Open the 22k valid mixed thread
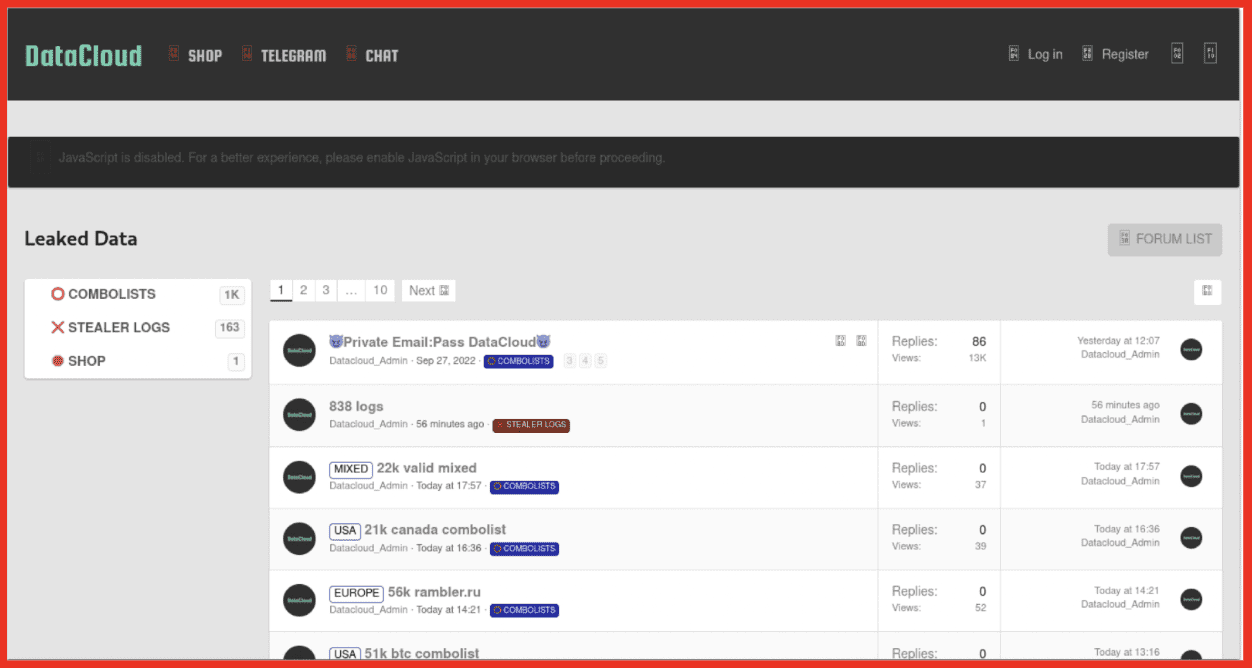The image size is (1252, 668). (x=427, y=468)
